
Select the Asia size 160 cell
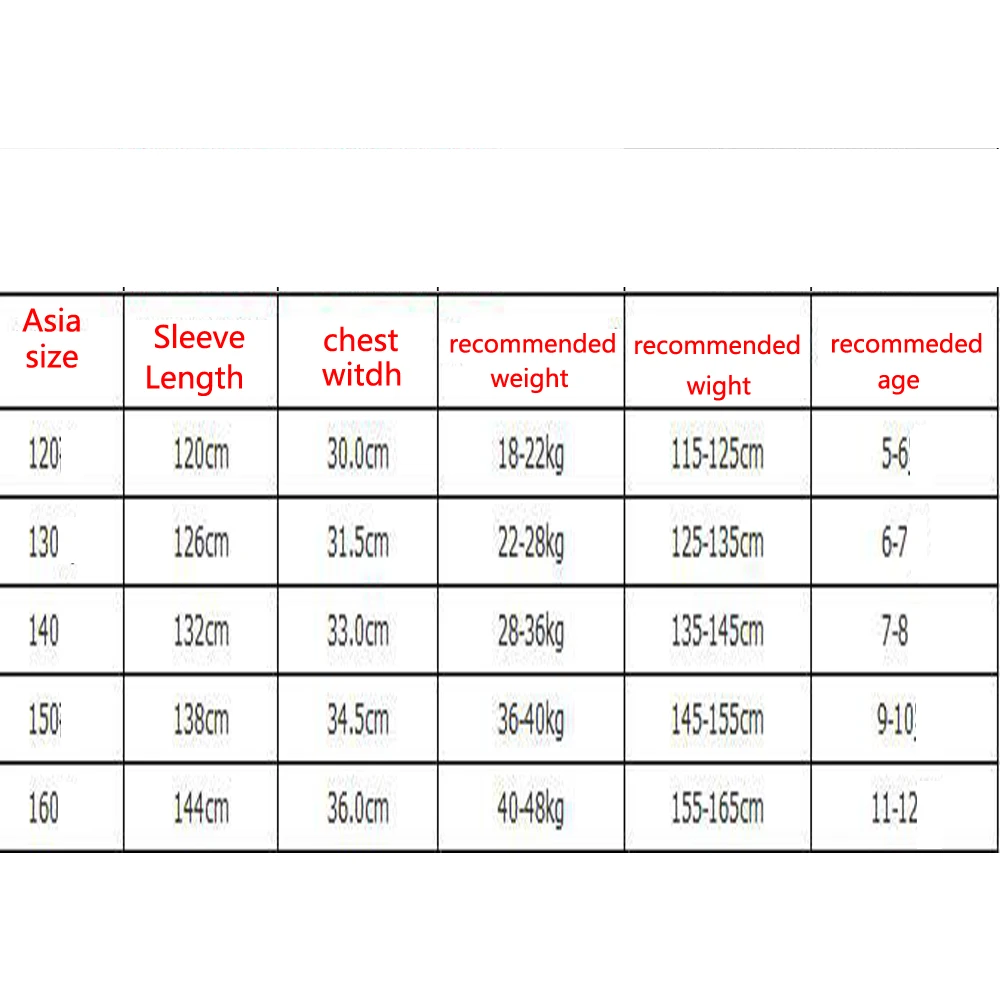[x=61, y=807]
